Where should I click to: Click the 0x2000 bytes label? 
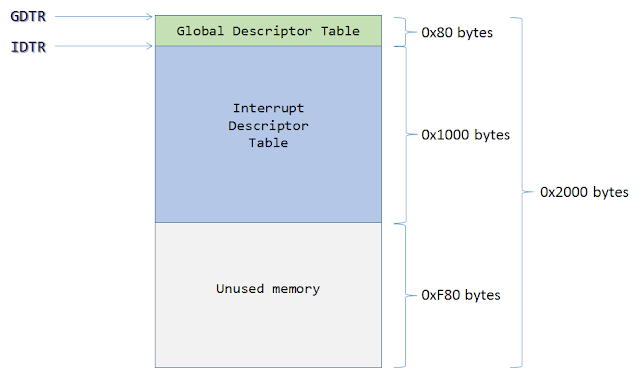pos(584,192)
